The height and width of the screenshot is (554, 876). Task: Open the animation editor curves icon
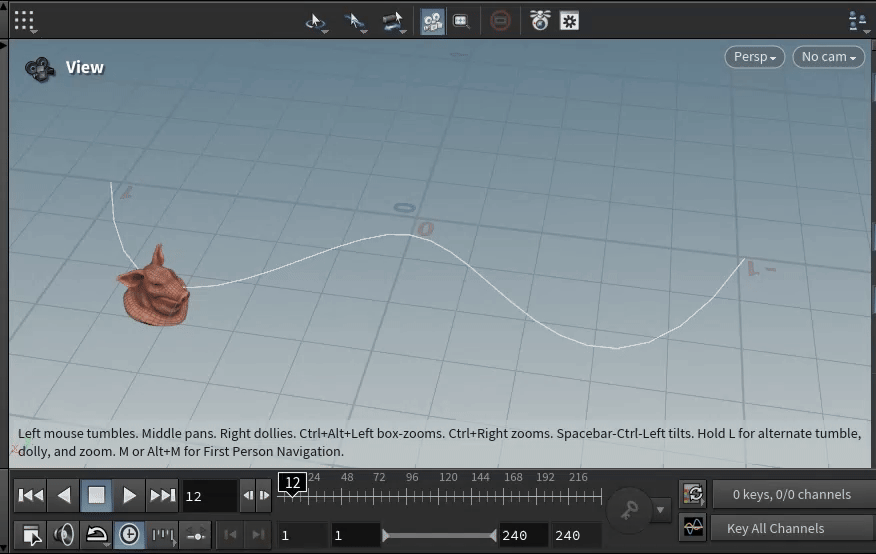click(x=693, y=527)
